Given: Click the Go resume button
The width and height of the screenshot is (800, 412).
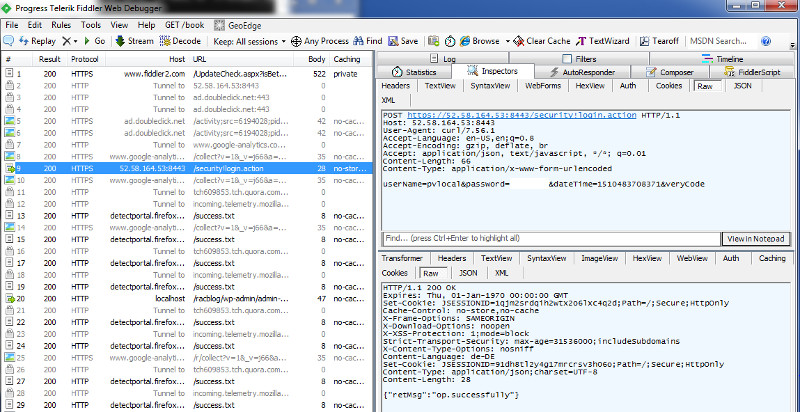Looking at the screenshot, I should tap(94, 41).
